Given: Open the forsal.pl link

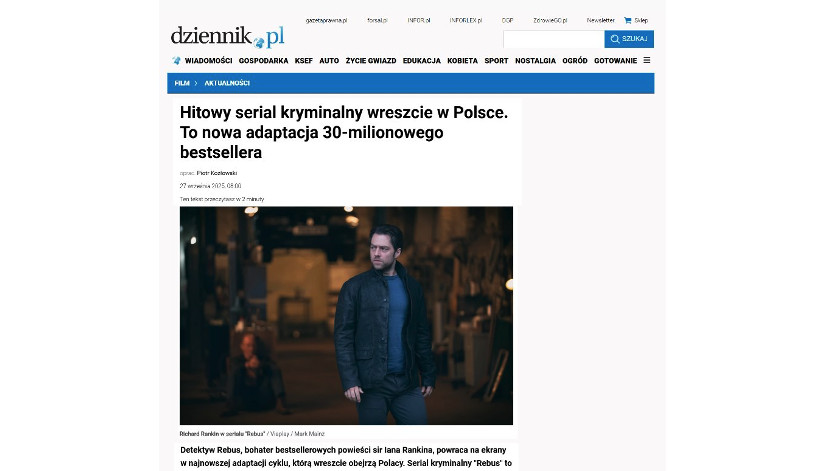Looking at the screenshot, I should [x=377, y=20].
